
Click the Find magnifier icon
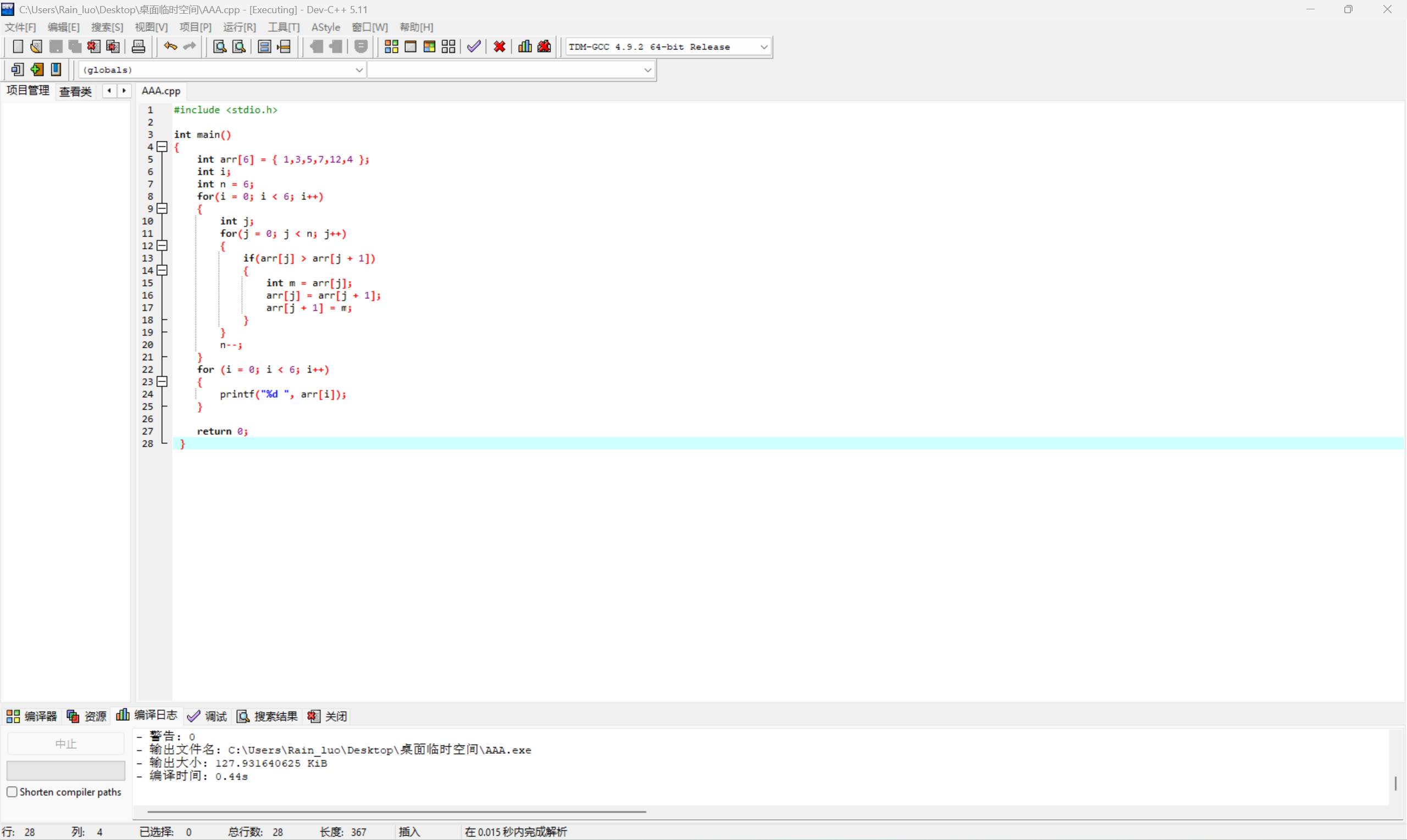[219, 47]
